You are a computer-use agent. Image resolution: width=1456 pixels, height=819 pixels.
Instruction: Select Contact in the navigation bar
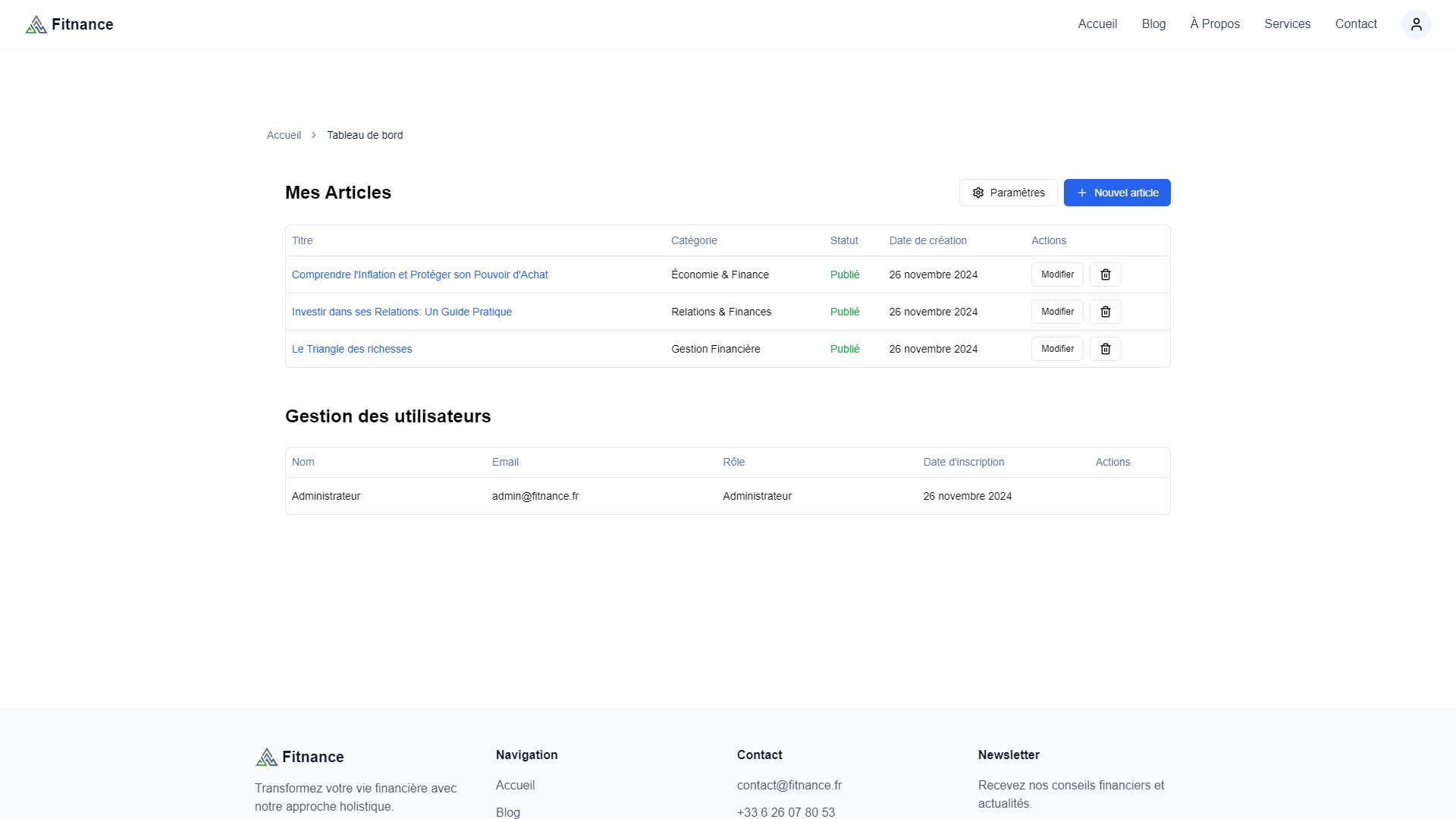[x=1357, y=24]
